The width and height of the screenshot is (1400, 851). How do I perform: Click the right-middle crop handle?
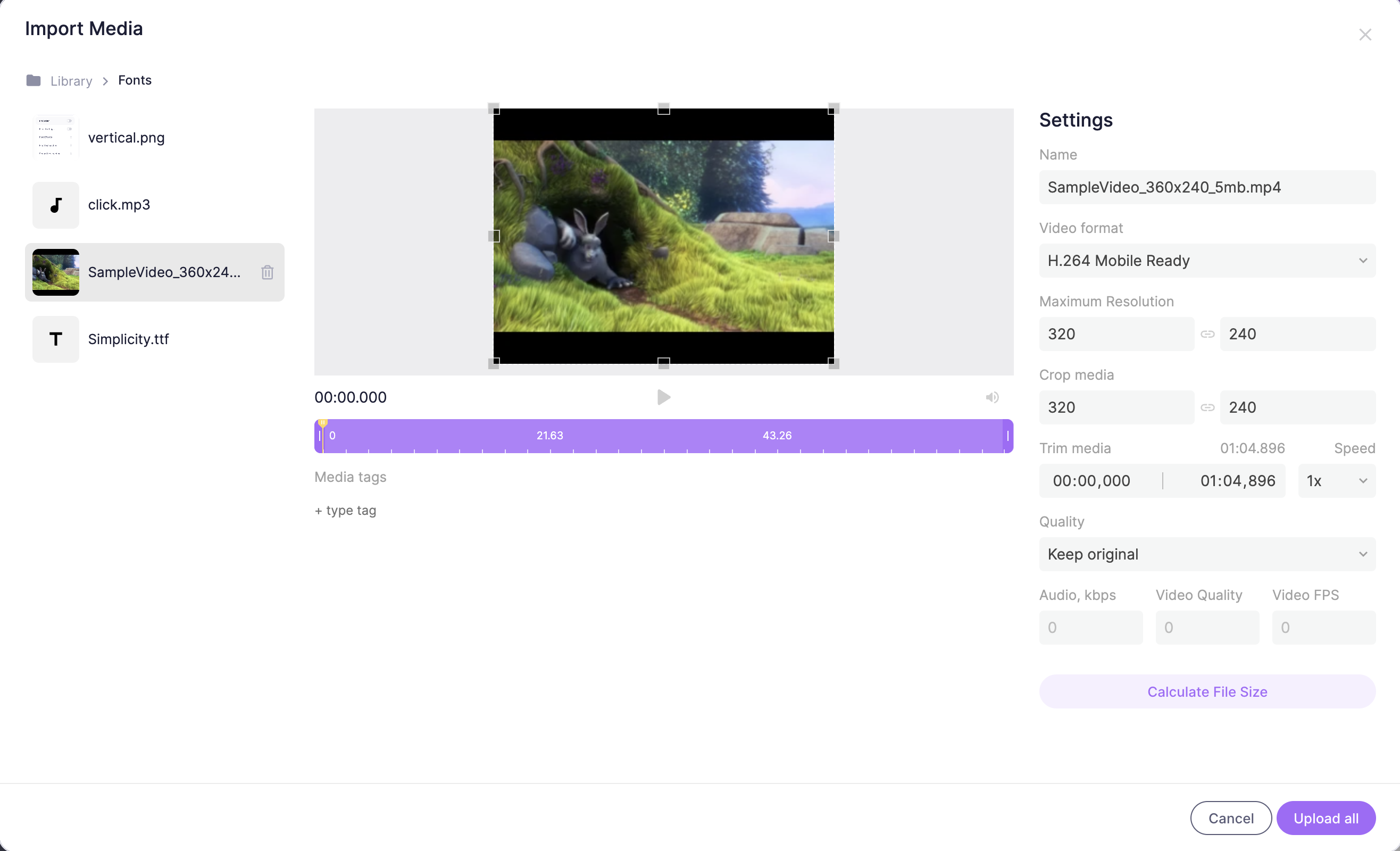point(834,236)
